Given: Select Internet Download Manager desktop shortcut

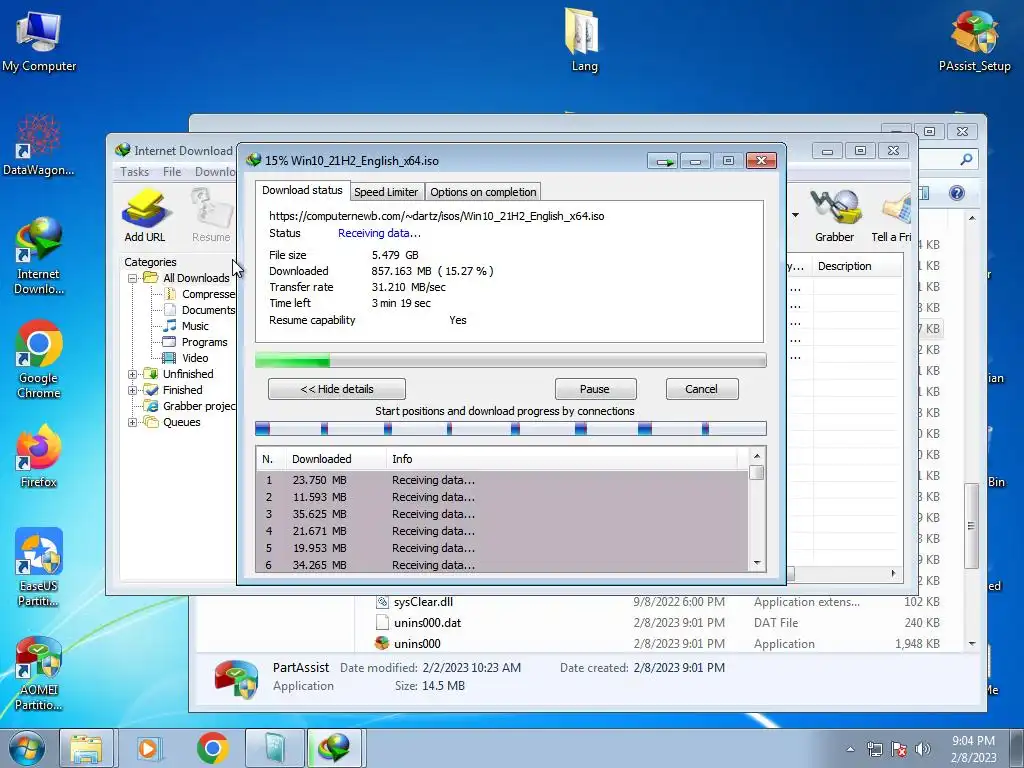Looking at the screenshot, I should (x=39, y=256).
